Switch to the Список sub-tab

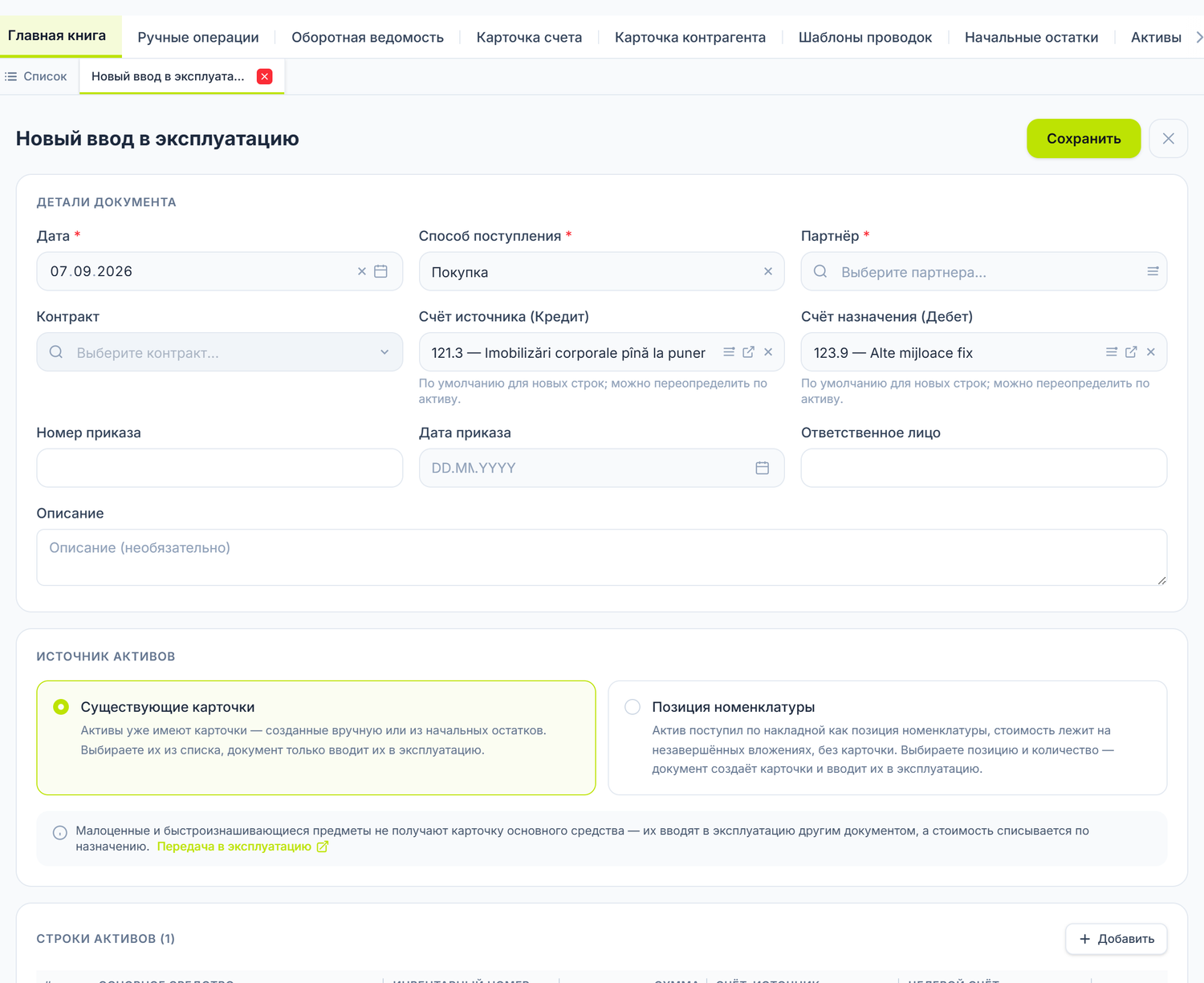tap(36, 76)
